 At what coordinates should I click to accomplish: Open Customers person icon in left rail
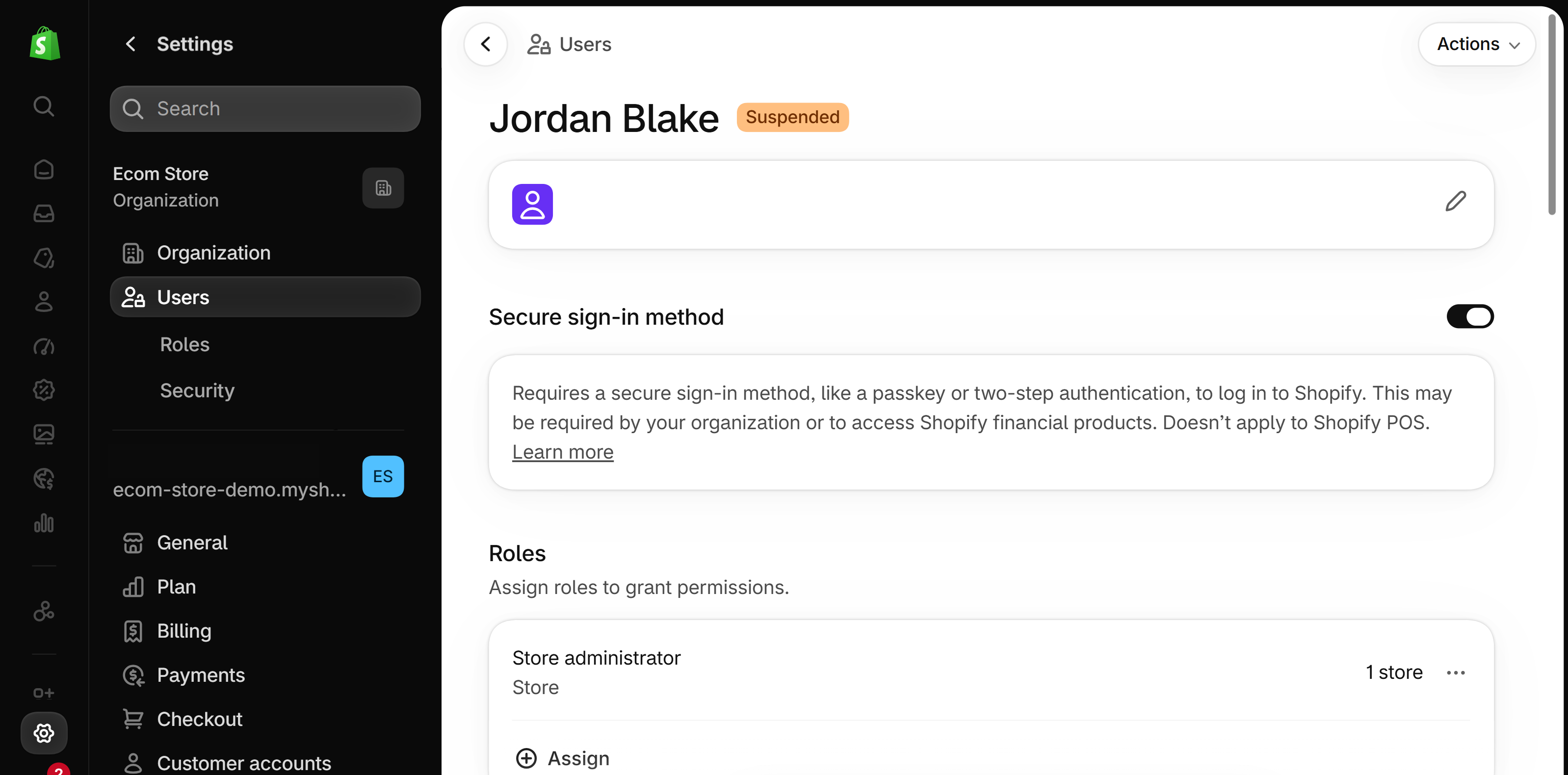click(44, 301)
